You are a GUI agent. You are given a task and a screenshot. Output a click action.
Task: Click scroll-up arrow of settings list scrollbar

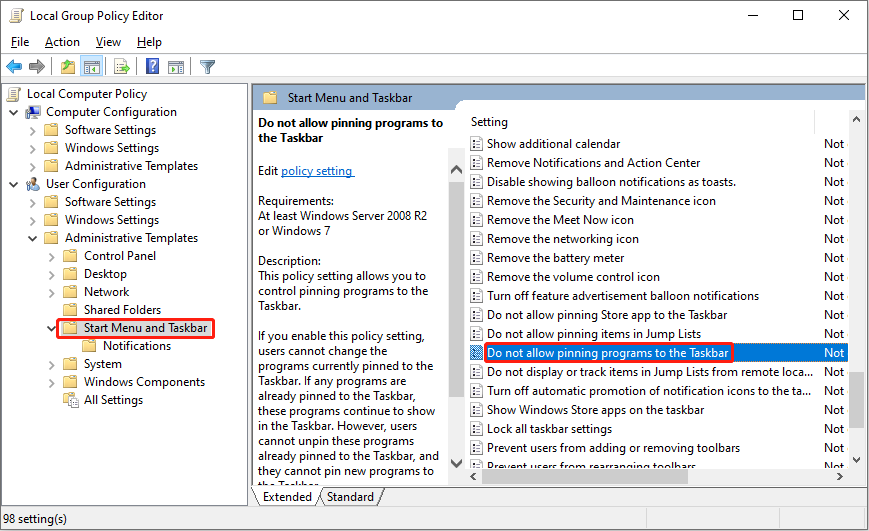tap(856, 119)
